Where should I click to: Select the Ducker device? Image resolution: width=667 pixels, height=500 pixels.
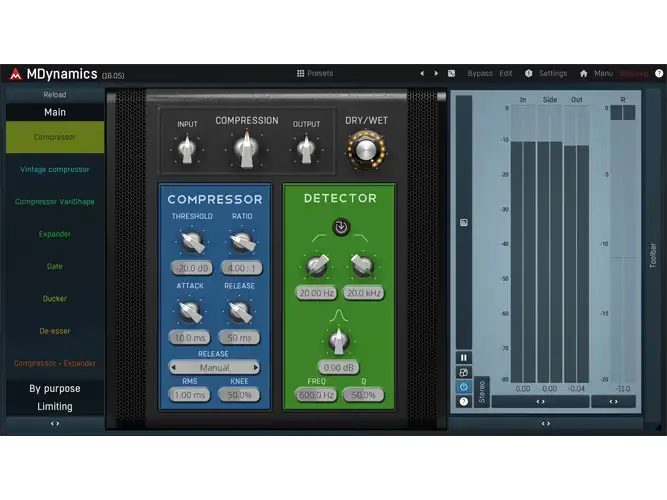click(55, 299)
